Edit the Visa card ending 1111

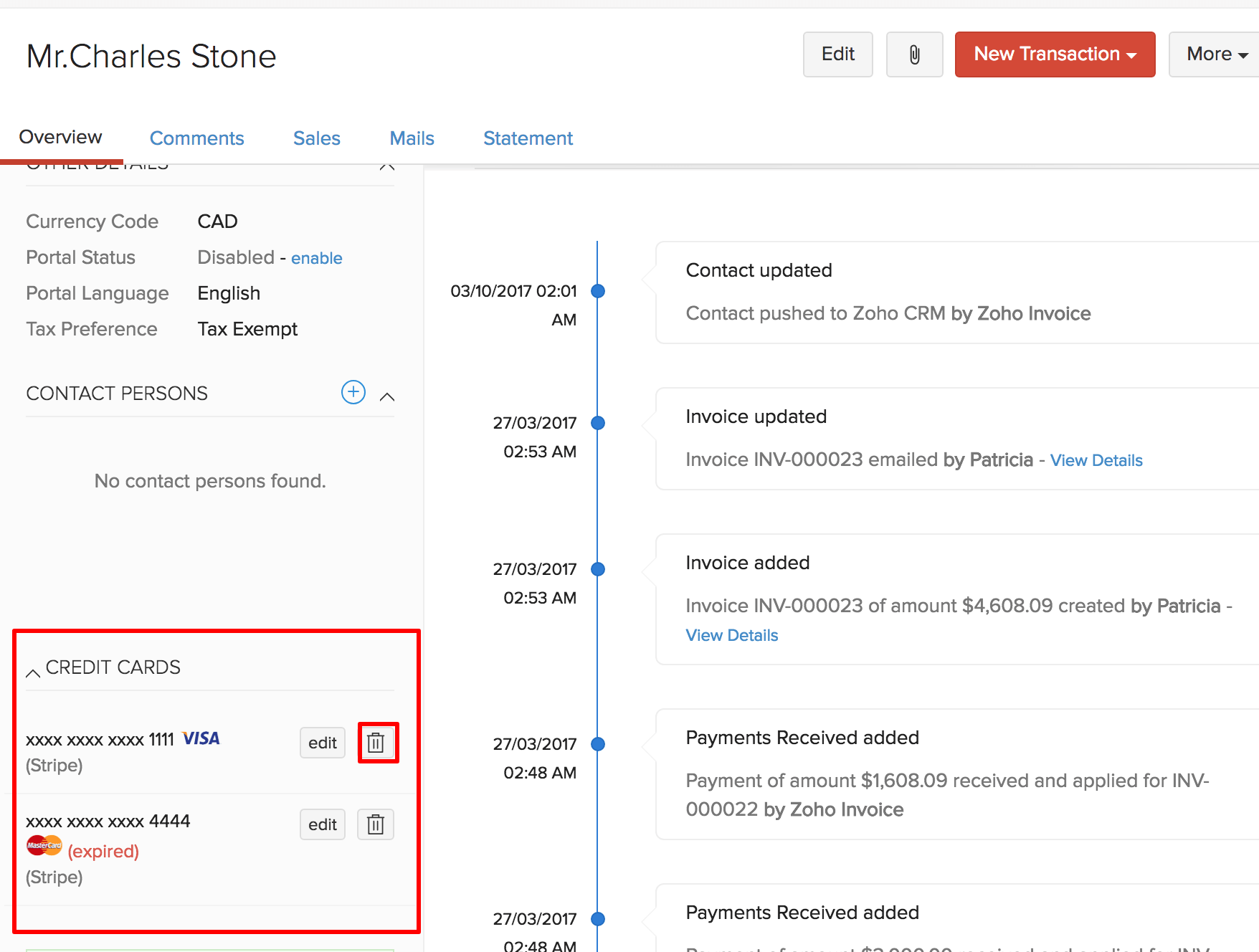[x=323, y=743]
